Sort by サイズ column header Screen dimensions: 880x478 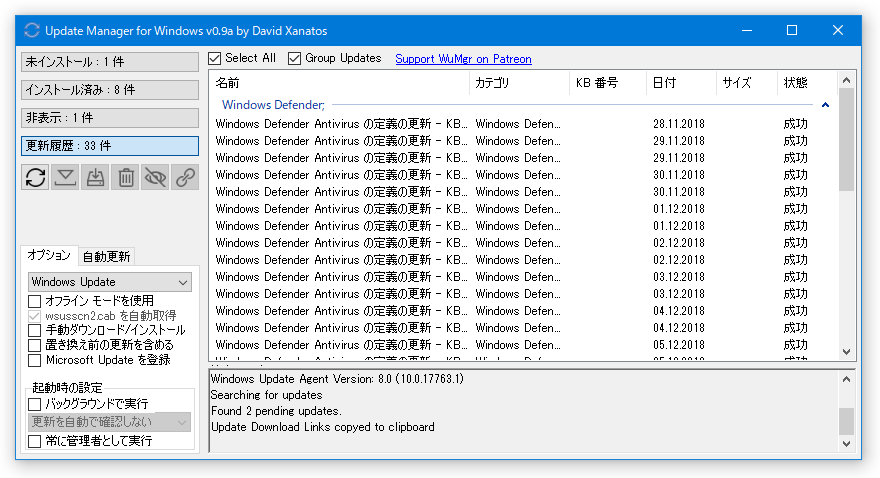(x=747, y=83)
